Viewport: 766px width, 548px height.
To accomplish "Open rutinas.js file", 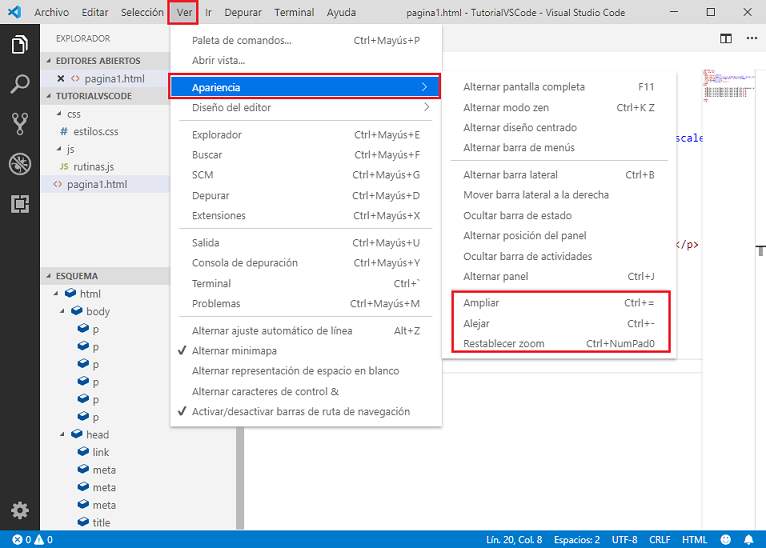I will [93, 167].
